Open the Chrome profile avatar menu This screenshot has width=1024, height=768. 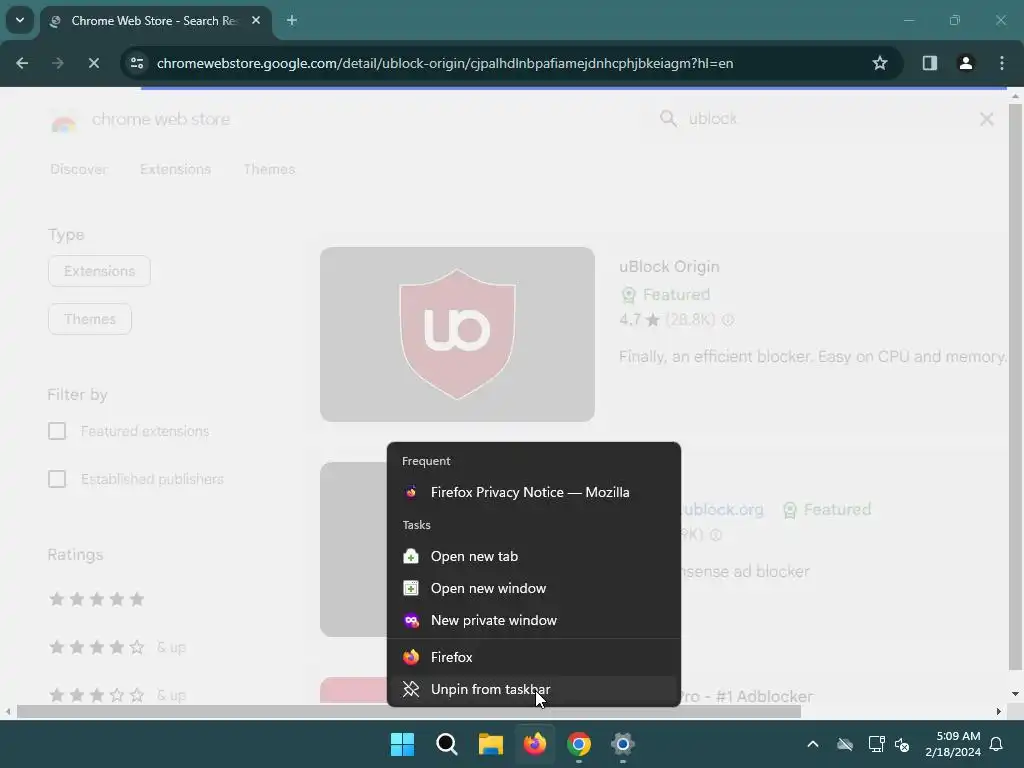(x=965, y=63)
